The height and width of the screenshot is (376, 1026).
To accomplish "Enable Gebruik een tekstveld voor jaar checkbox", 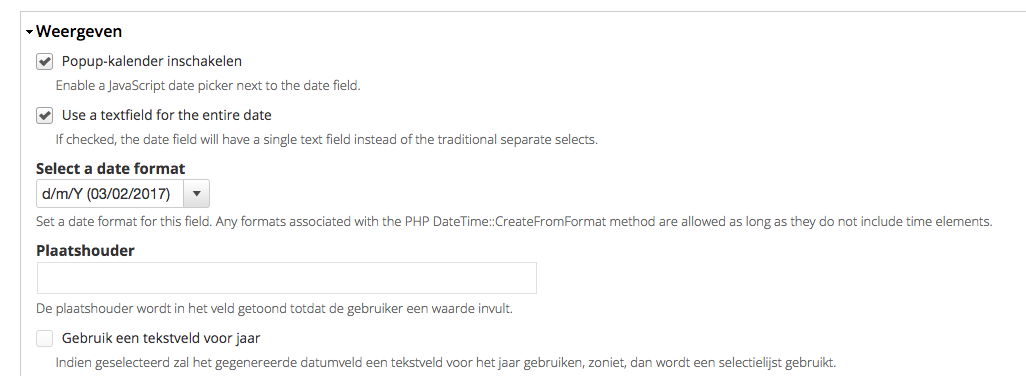I will 44,339.
